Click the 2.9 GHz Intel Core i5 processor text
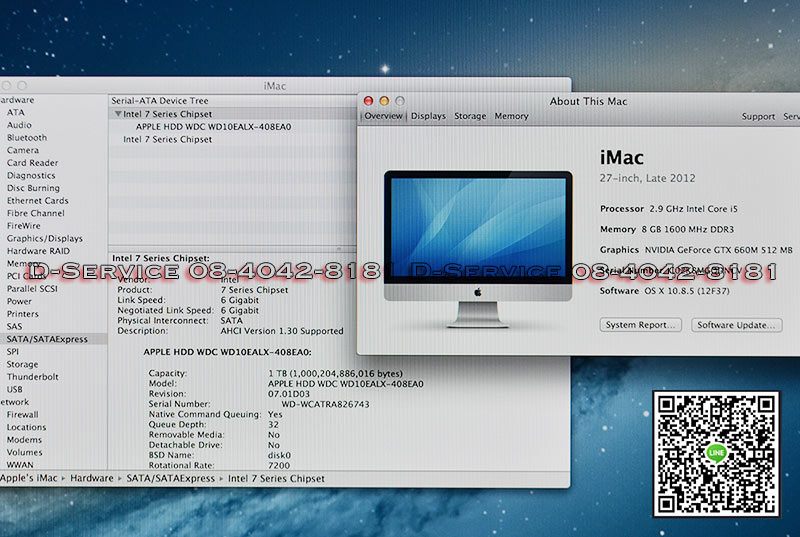800x537 pixels. pyautogui.click(x=693, y=209)
